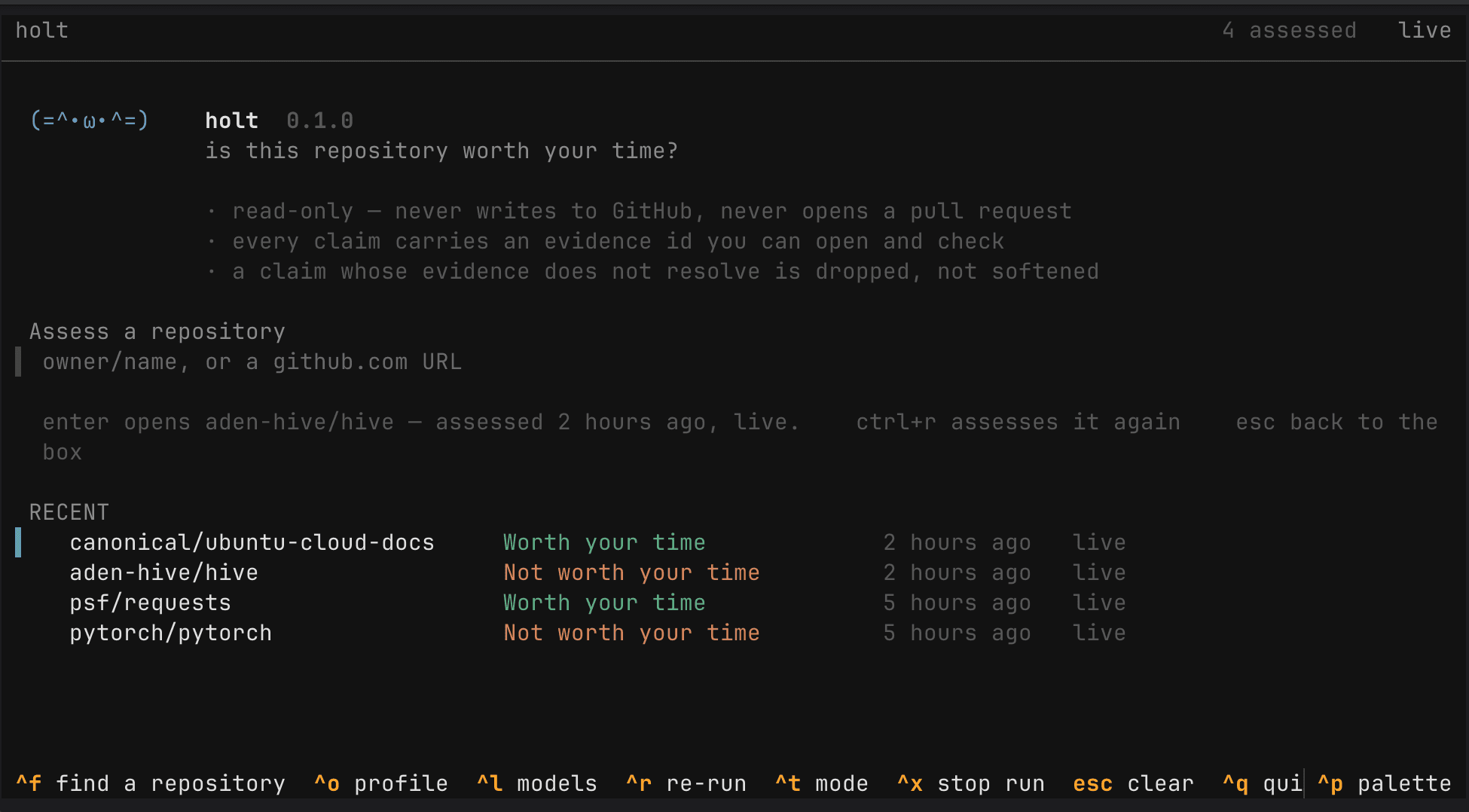Image resolution: width=1469 pixels, height=812 pixels.
Task: Click the 'RECENT' section heading
Action: (x=69, y=513)
